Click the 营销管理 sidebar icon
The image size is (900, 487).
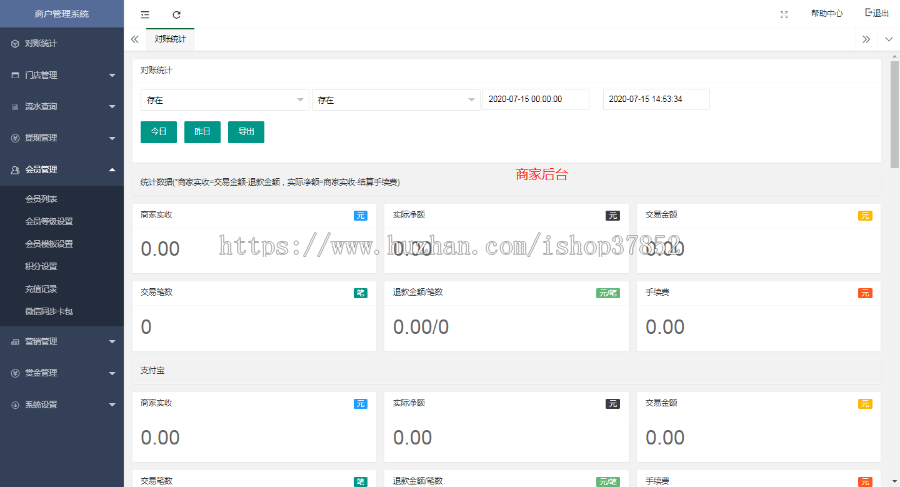(15, 342)
